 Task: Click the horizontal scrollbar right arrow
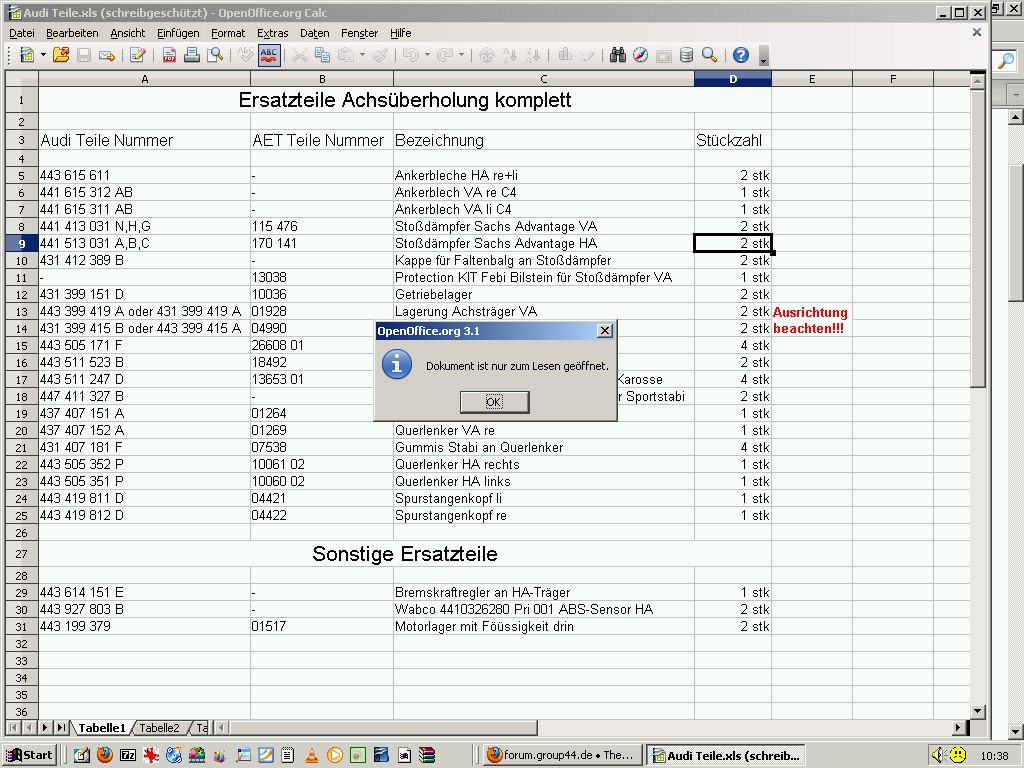(x=960, y=728)
